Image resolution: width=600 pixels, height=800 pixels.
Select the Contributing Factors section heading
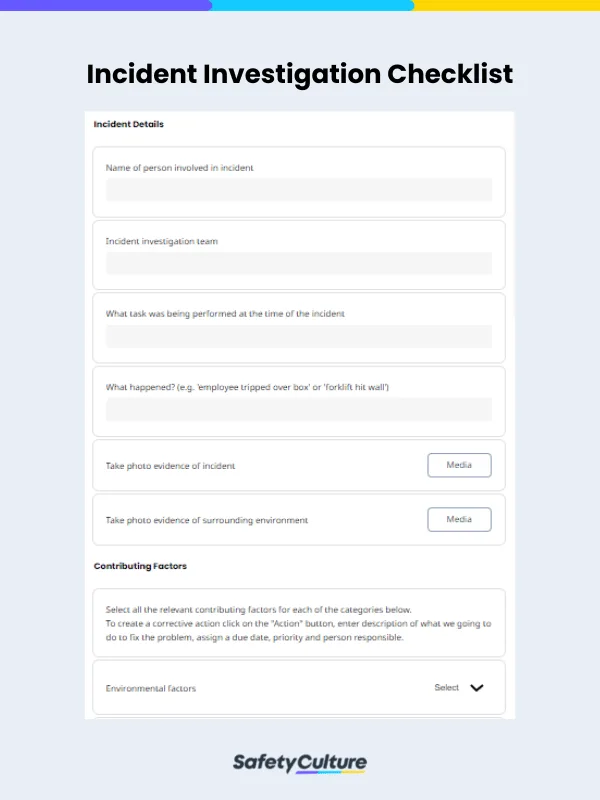140,566
